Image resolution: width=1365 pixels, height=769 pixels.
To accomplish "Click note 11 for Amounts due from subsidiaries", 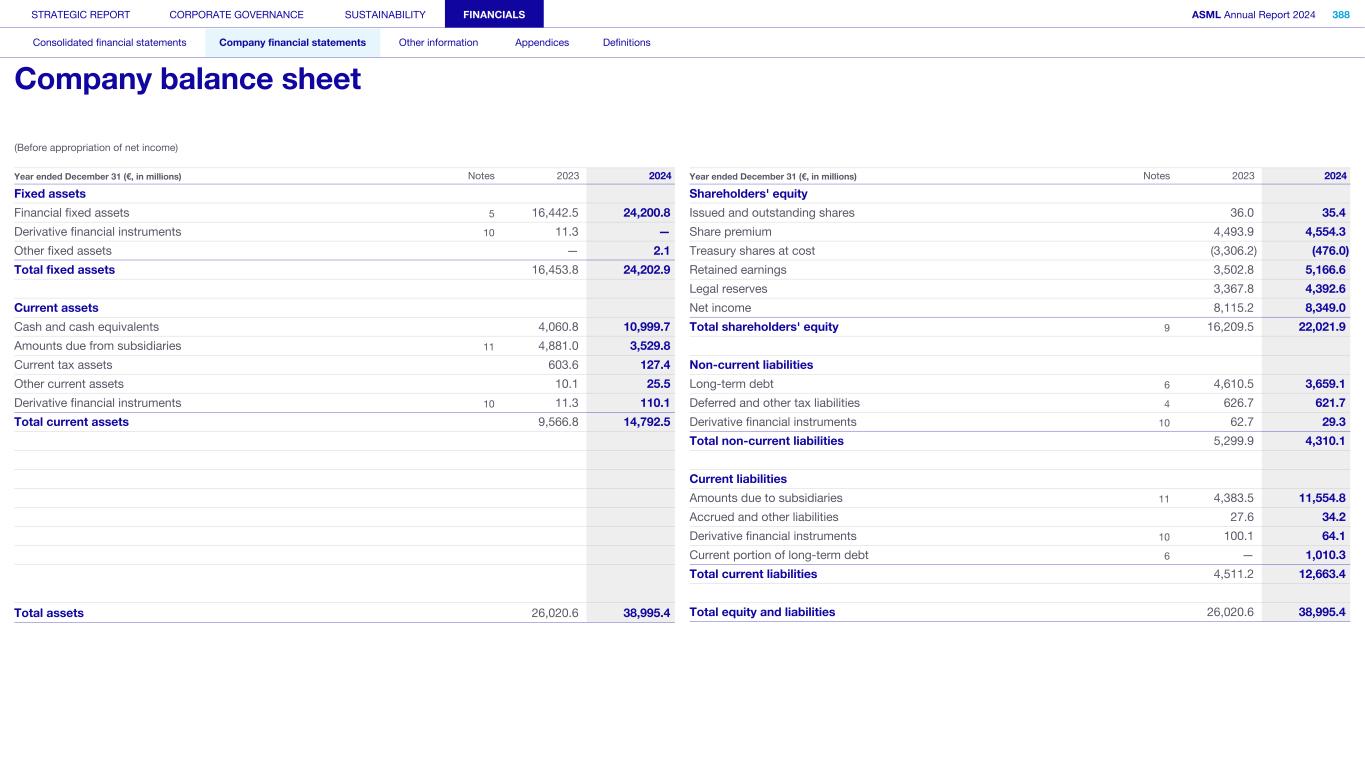I will click(489, 347).
